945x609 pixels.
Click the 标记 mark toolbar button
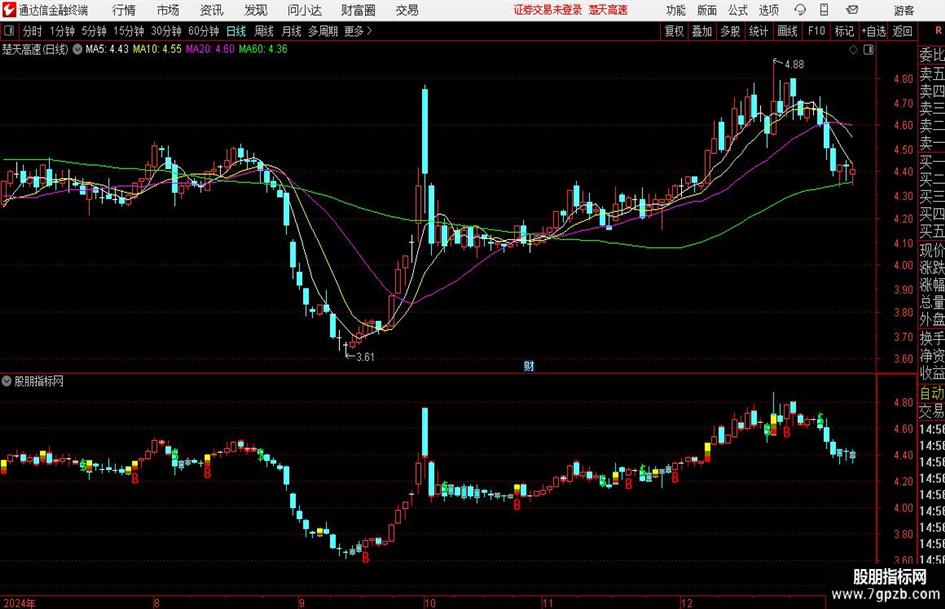844,31
